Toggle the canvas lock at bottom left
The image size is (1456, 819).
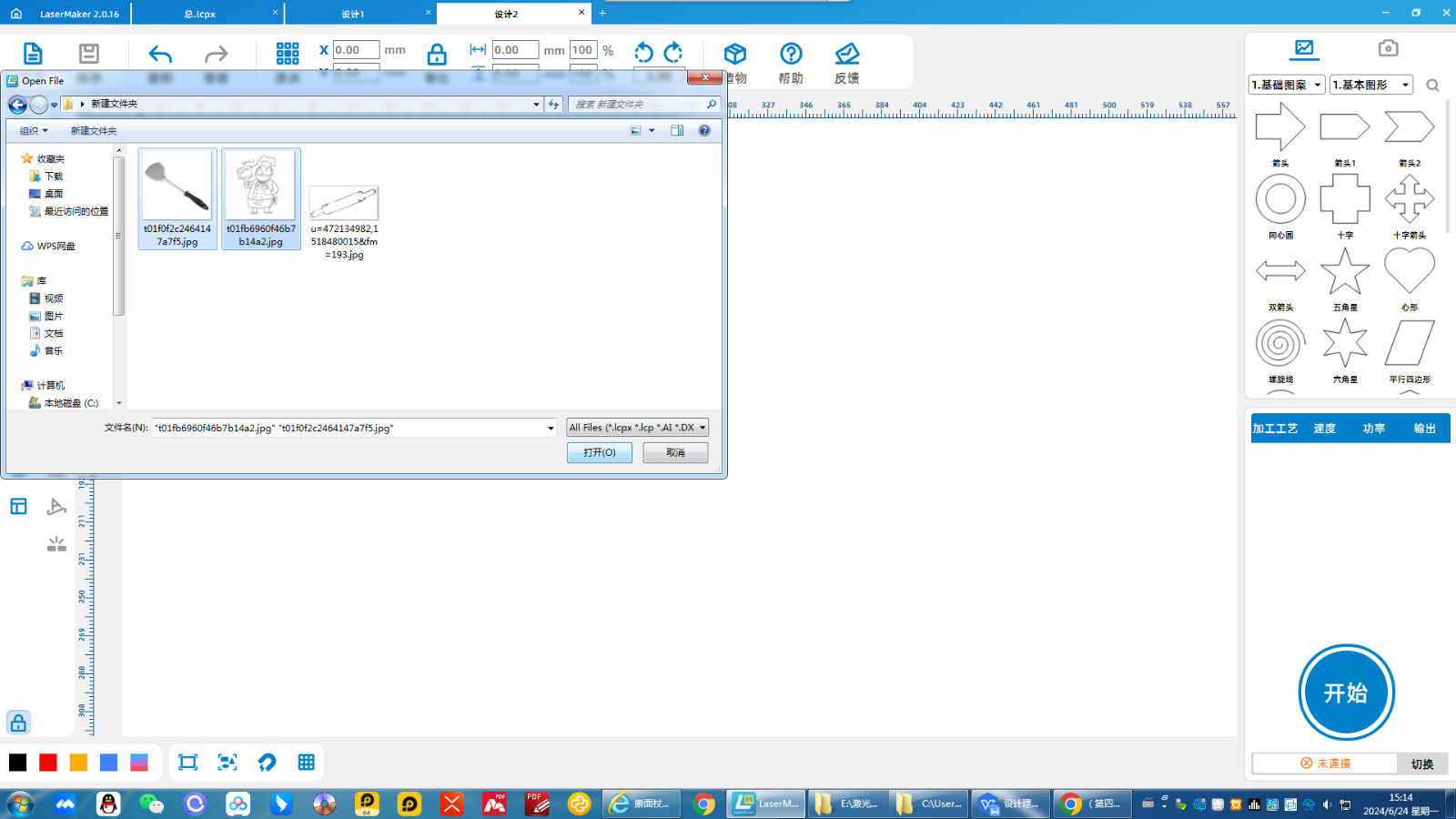click(x=18, y=723)
